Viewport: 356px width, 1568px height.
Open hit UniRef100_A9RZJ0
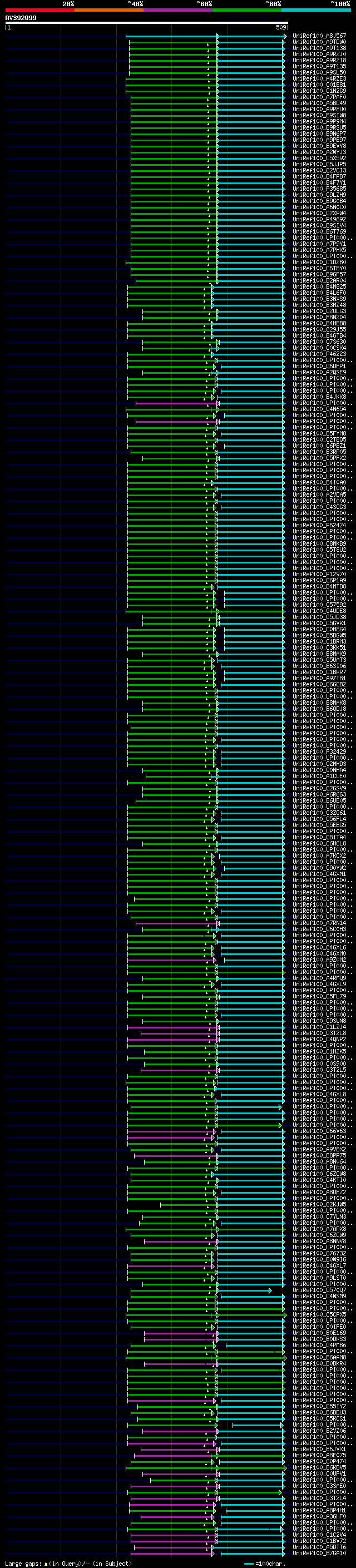[319, 54]
